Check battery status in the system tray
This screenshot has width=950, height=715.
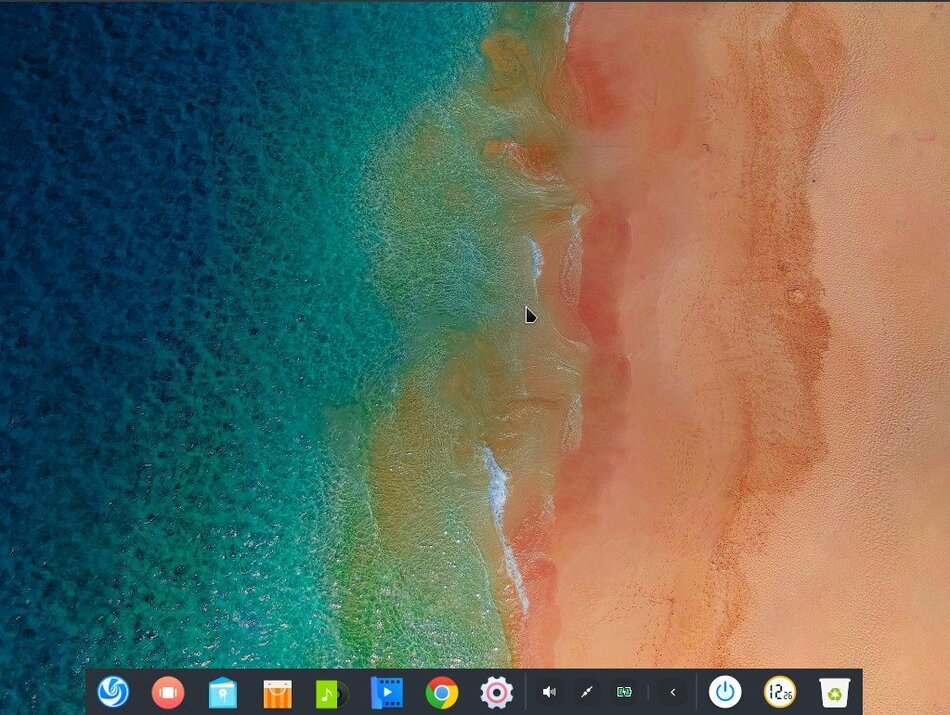click(624, 691)
